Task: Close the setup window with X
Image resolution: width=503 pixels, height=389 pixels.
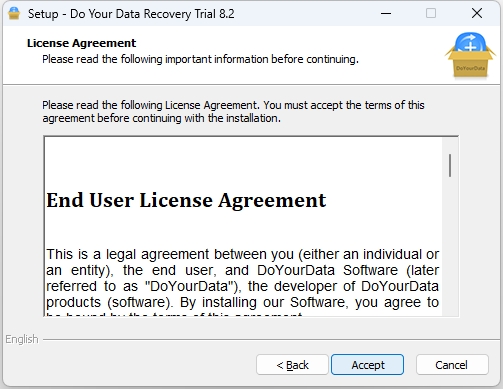Action: 477,13
